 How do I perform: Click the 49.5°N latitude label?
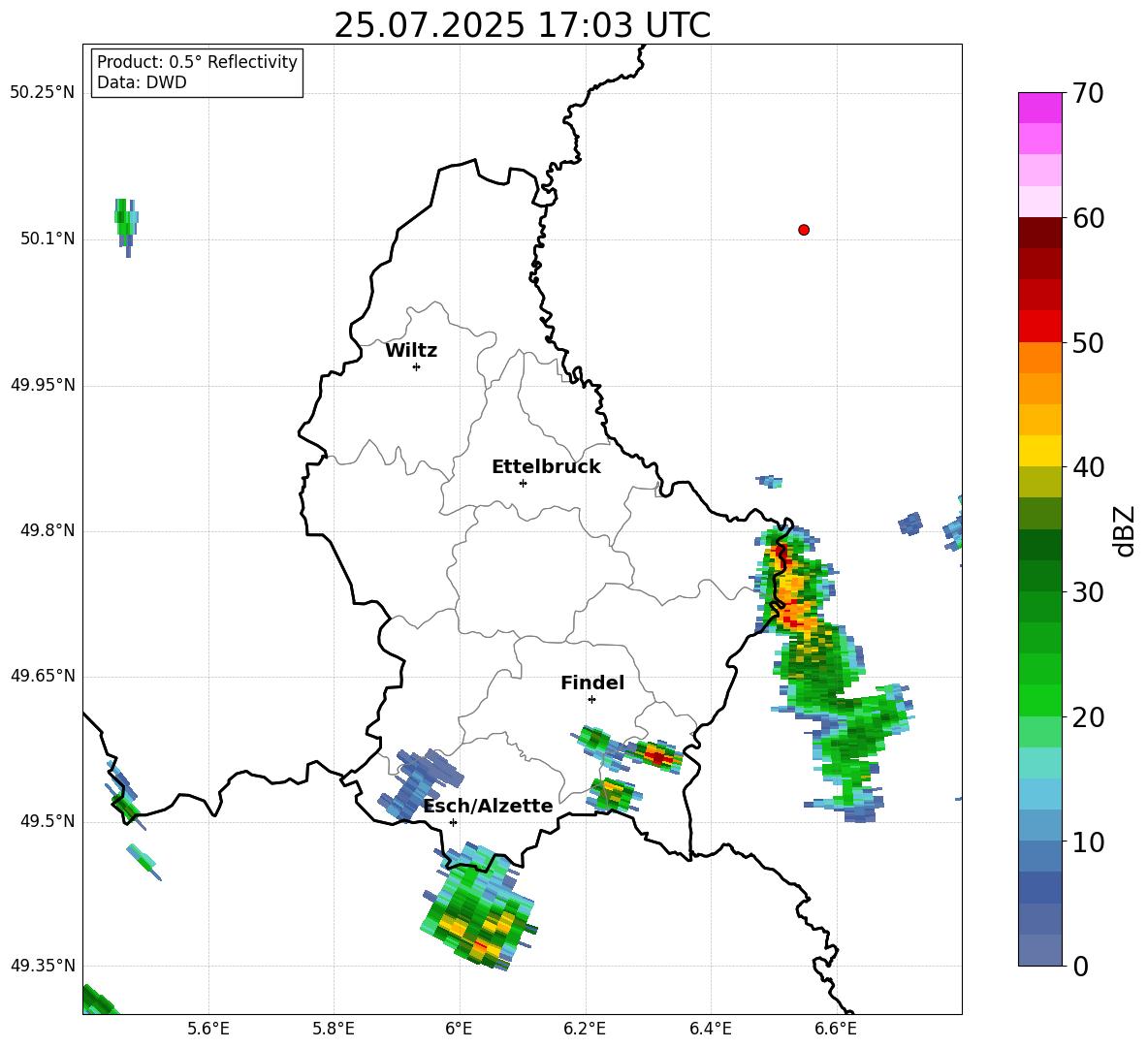47,820
